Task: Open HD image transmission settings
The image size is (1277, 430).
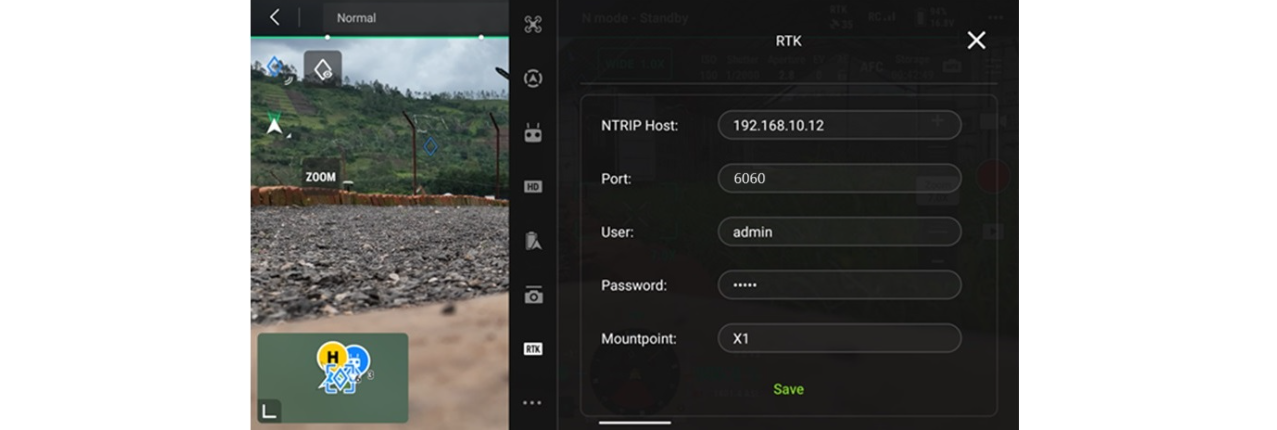Action: (533, 187)
